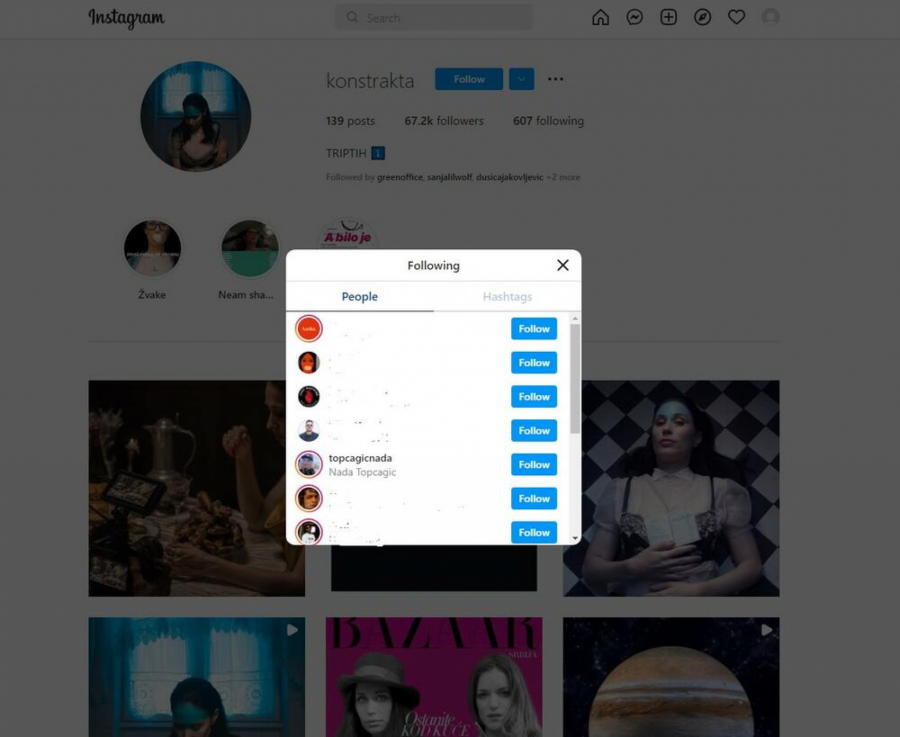Screen dimensions: 900x737
Task: Open the Explore compass icon
Action: coord(702,17)
